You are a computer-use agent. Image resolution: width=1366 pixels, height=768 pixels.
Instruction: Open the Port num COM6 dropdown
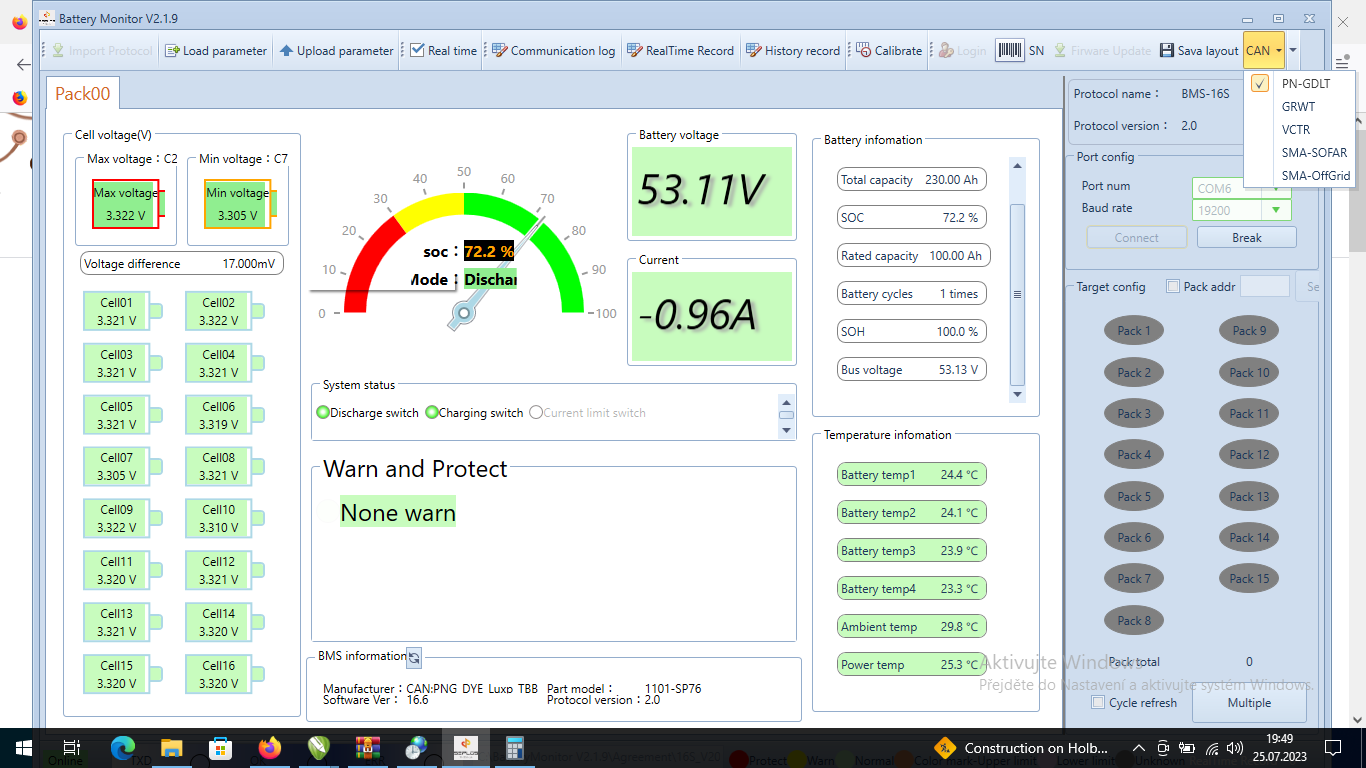click(1276, 188)
